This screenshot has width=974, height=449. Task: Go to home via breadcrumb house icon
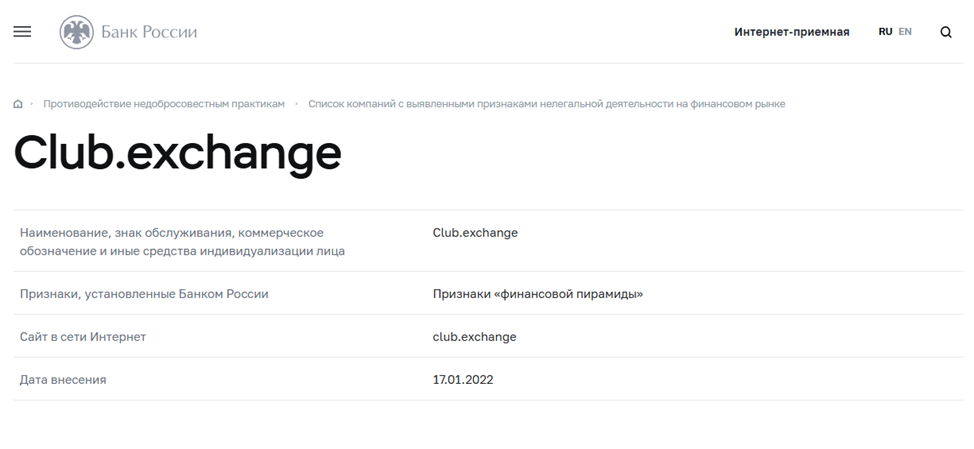click(18, 104)
